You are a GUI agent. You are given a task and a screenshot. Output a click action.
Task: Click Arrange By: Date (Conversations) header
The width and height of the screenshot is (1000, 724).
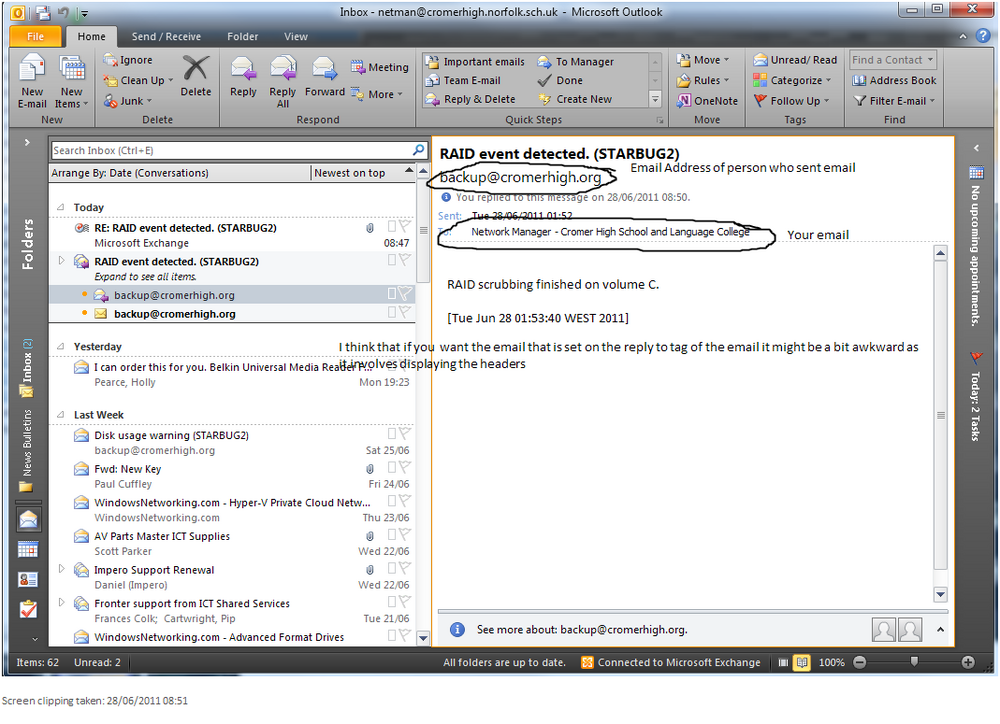180,173
